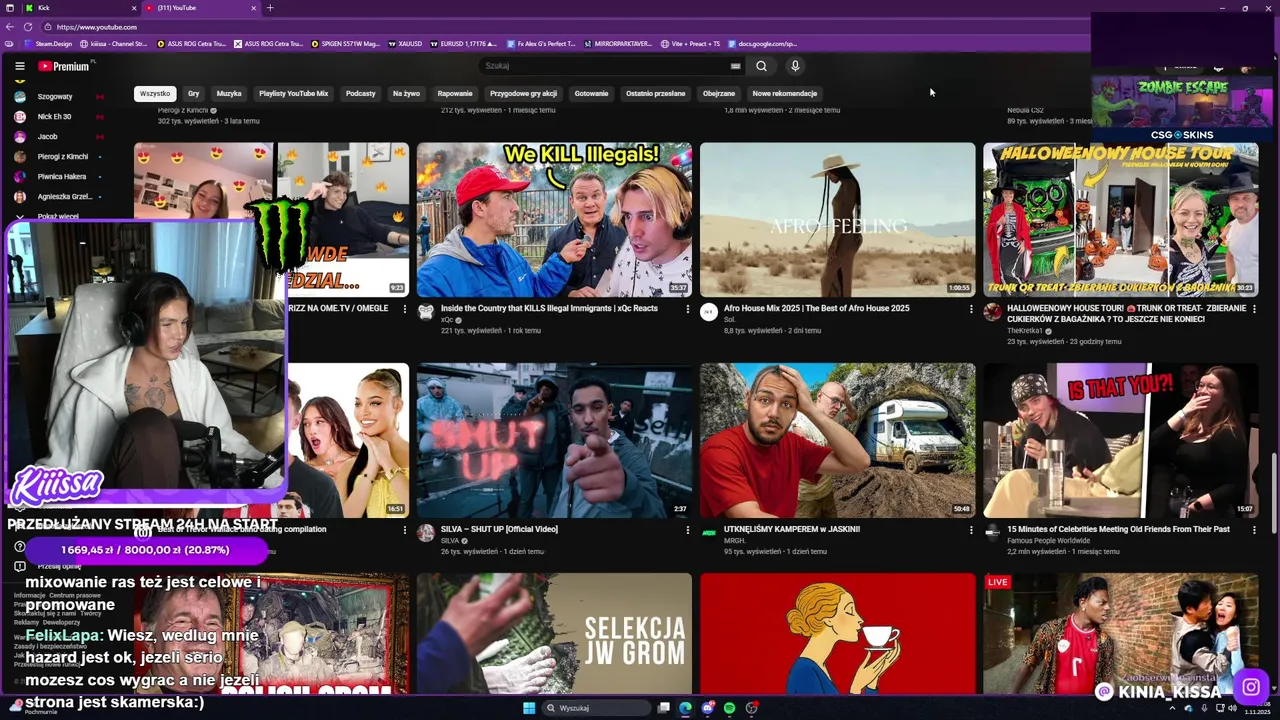Switch to the Kick browser tab
This screenshot has width=1280, height=720.
click(x=78, y=8)
